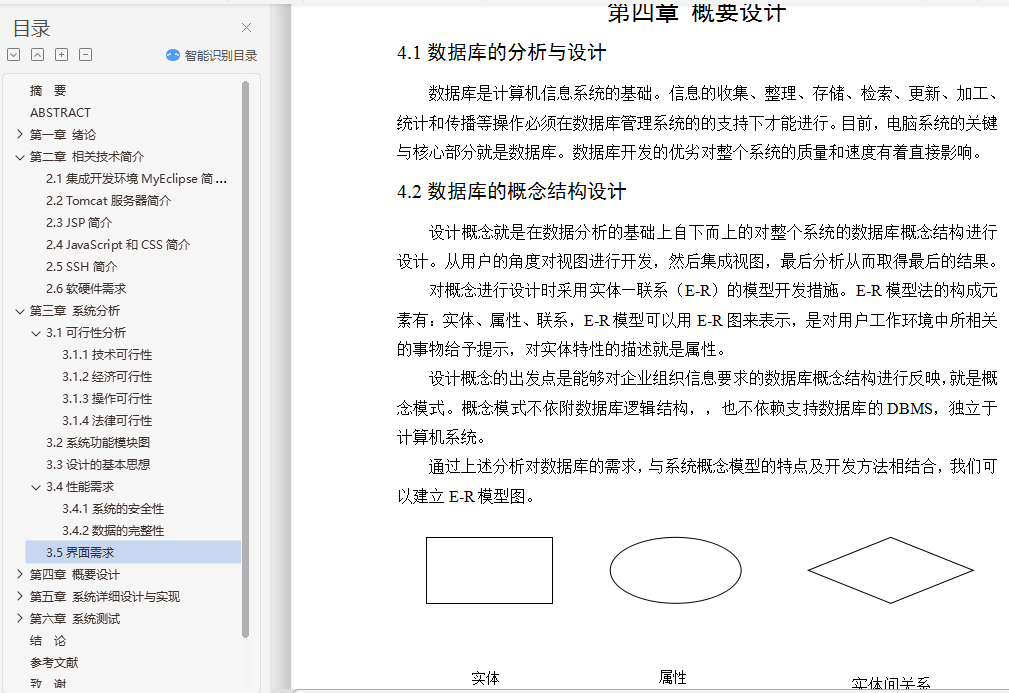The width and height of the screenshot is (1009, 693).
Task: Select 第一章 绪论 in the outline
Action: (62, 134)
